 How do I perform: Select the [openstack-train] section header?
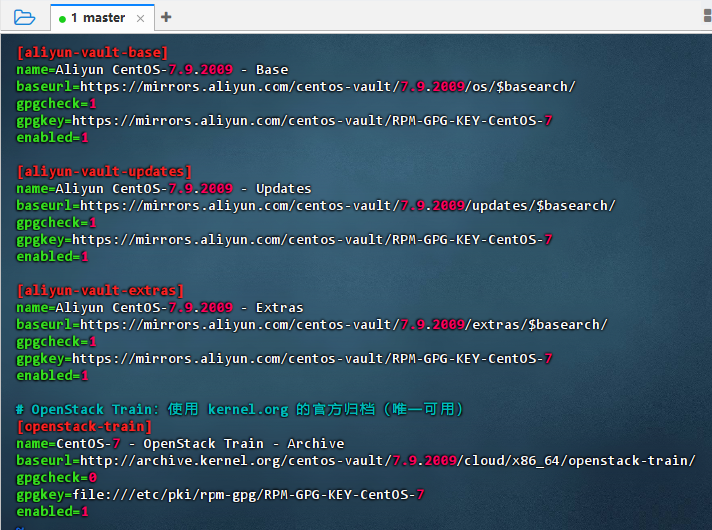[84, 426]
